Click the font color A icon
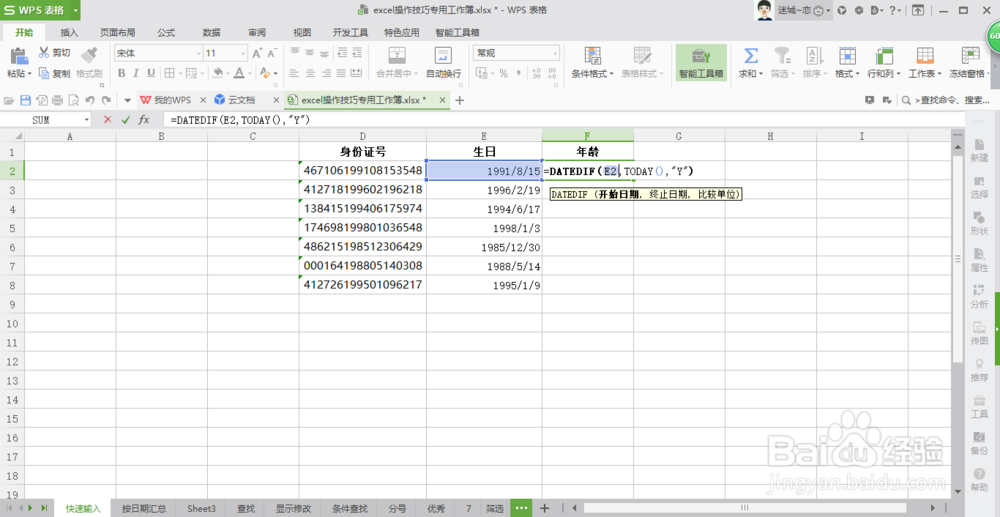 click(240, 73)
